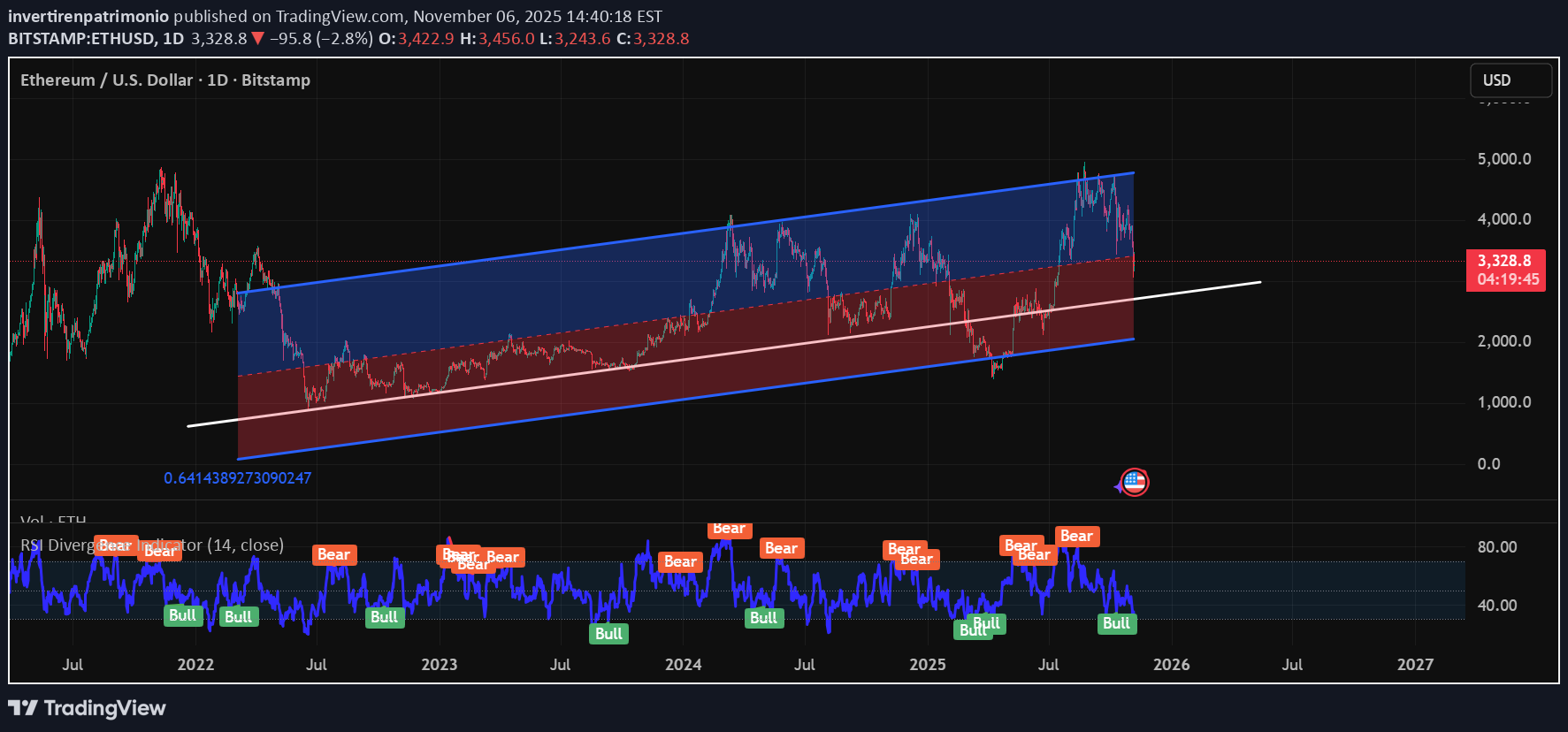Open the USD currency selector
Image resolution: width=1568 pixels, height=732 pixels.
[1510, 80]
